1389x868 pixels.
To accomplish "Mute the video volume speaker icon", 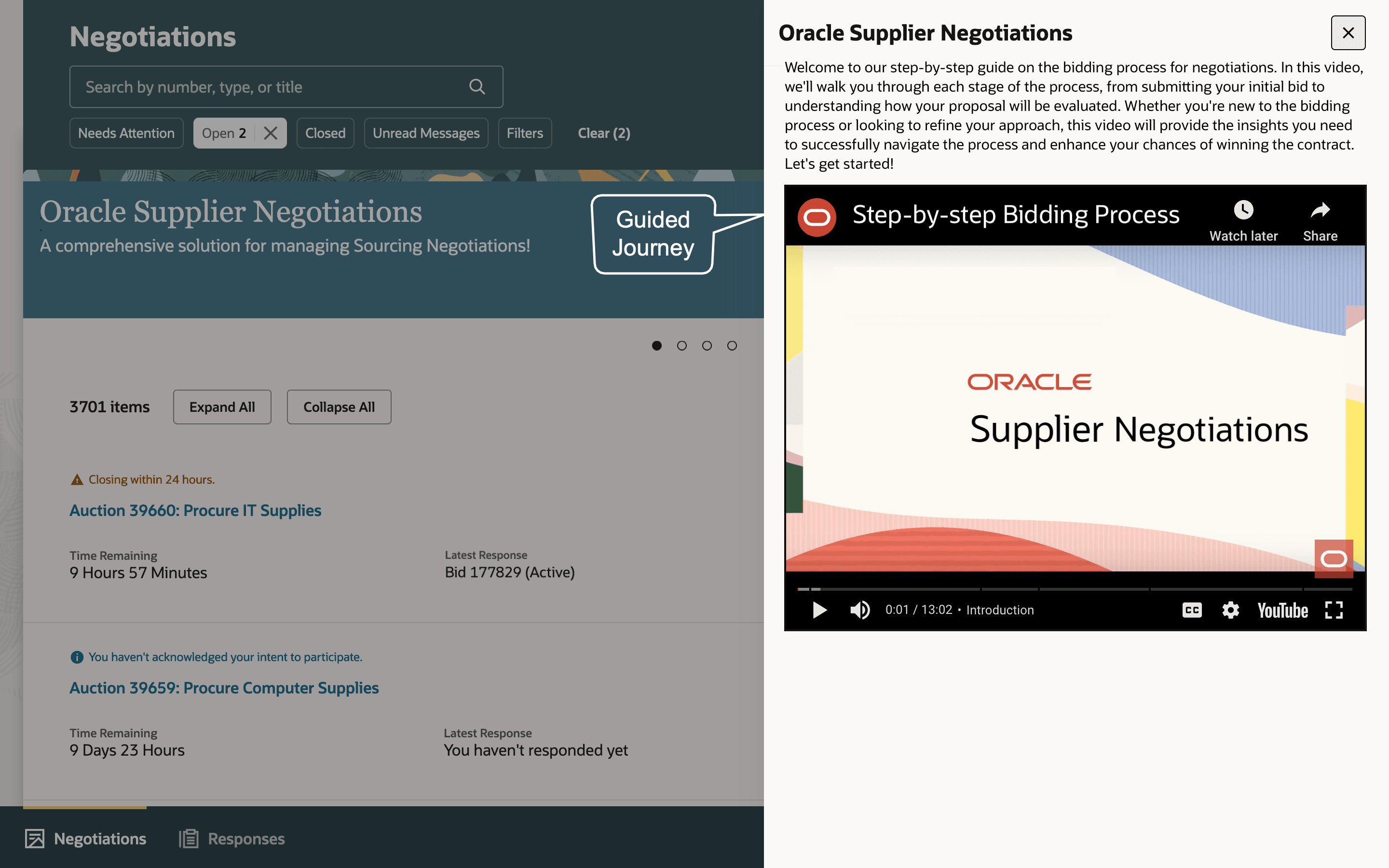I will (860, 610).
